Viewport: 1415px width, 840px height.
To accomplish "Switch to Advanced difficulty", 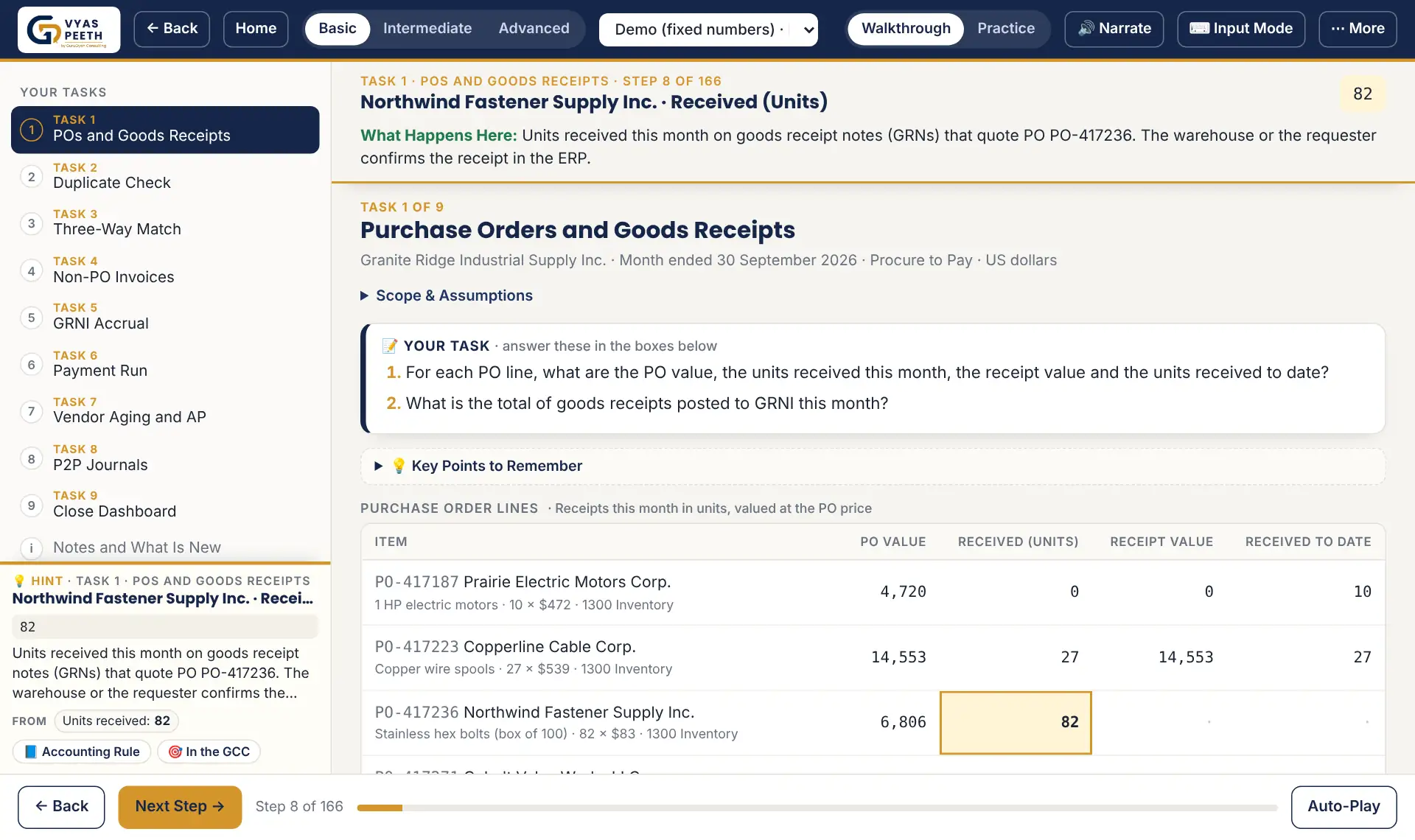I will [534, 29].
